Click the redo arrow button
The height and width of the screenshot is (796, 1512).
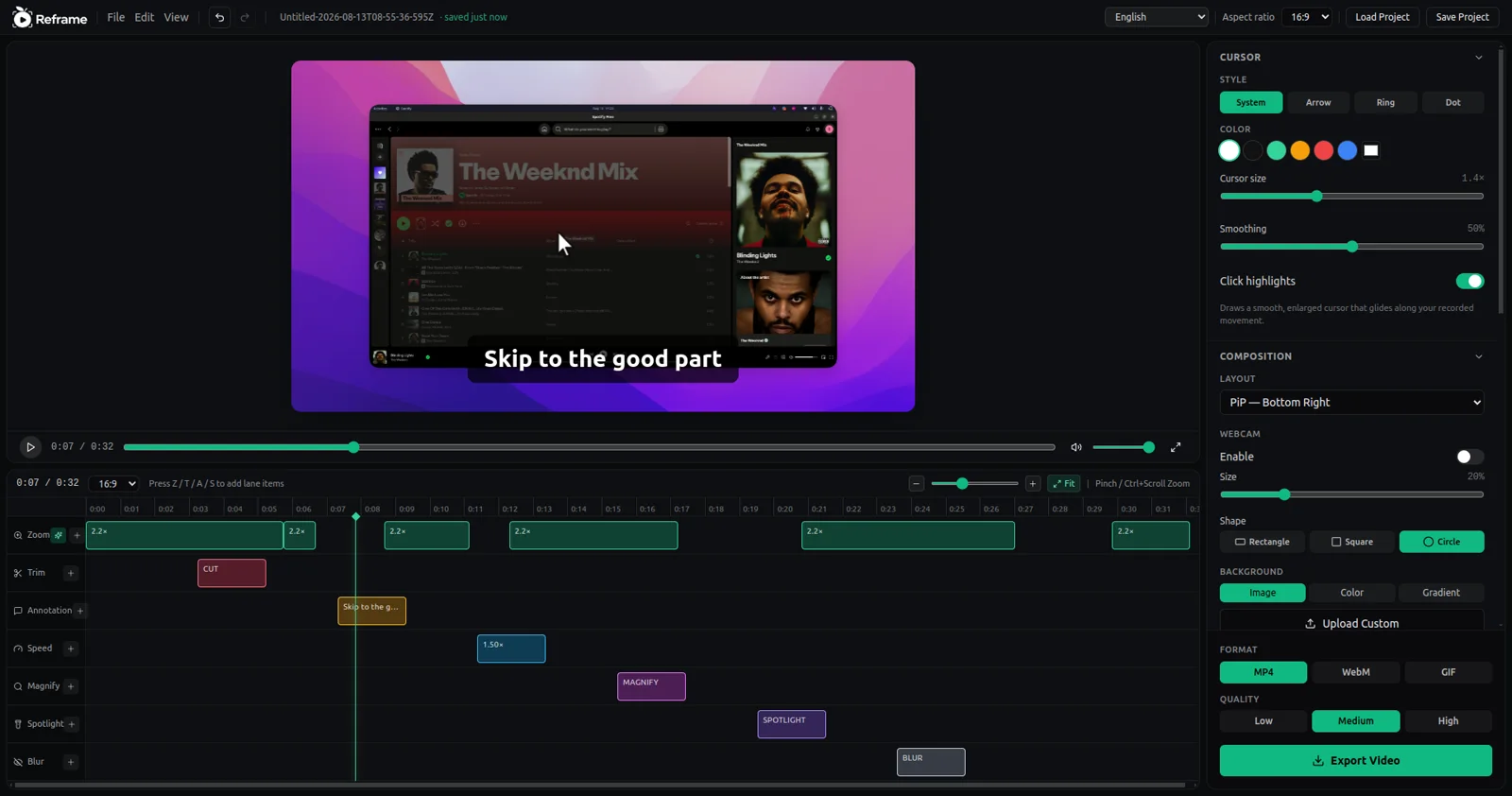(x=245, y=17)
